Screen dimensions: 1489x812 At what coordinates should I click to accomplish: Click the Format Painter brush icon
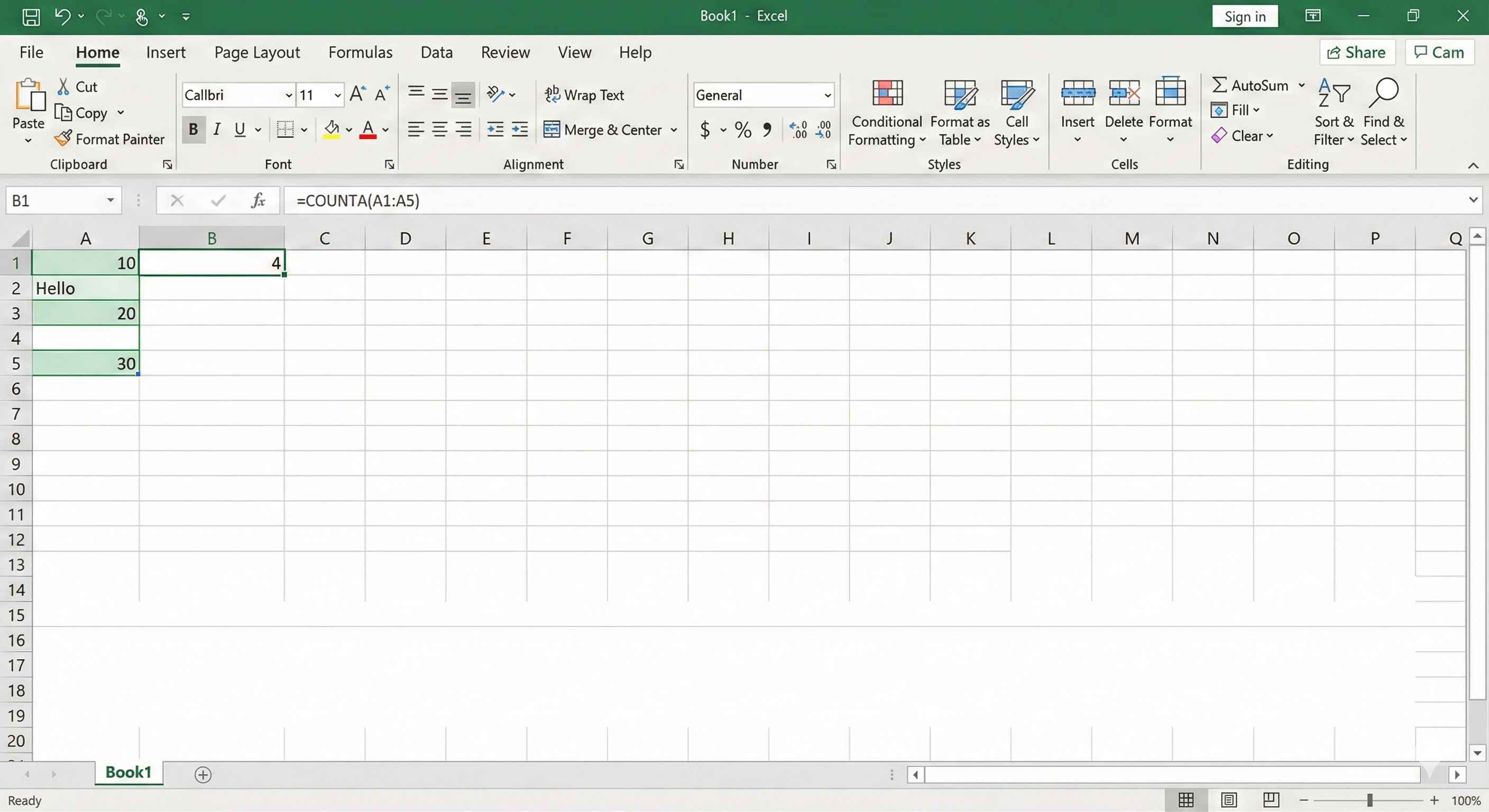(63, 139)
